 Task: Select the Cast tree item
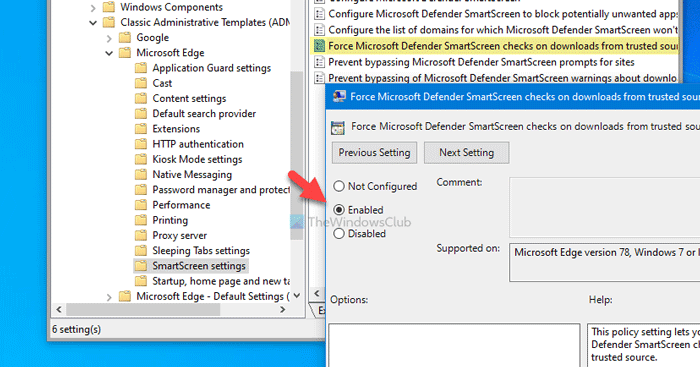[x=162, y=83]
